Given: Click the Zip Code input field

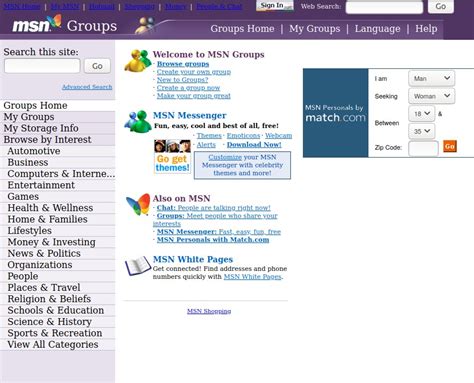Looking at the screenshot, I should [x=423, y=148].
